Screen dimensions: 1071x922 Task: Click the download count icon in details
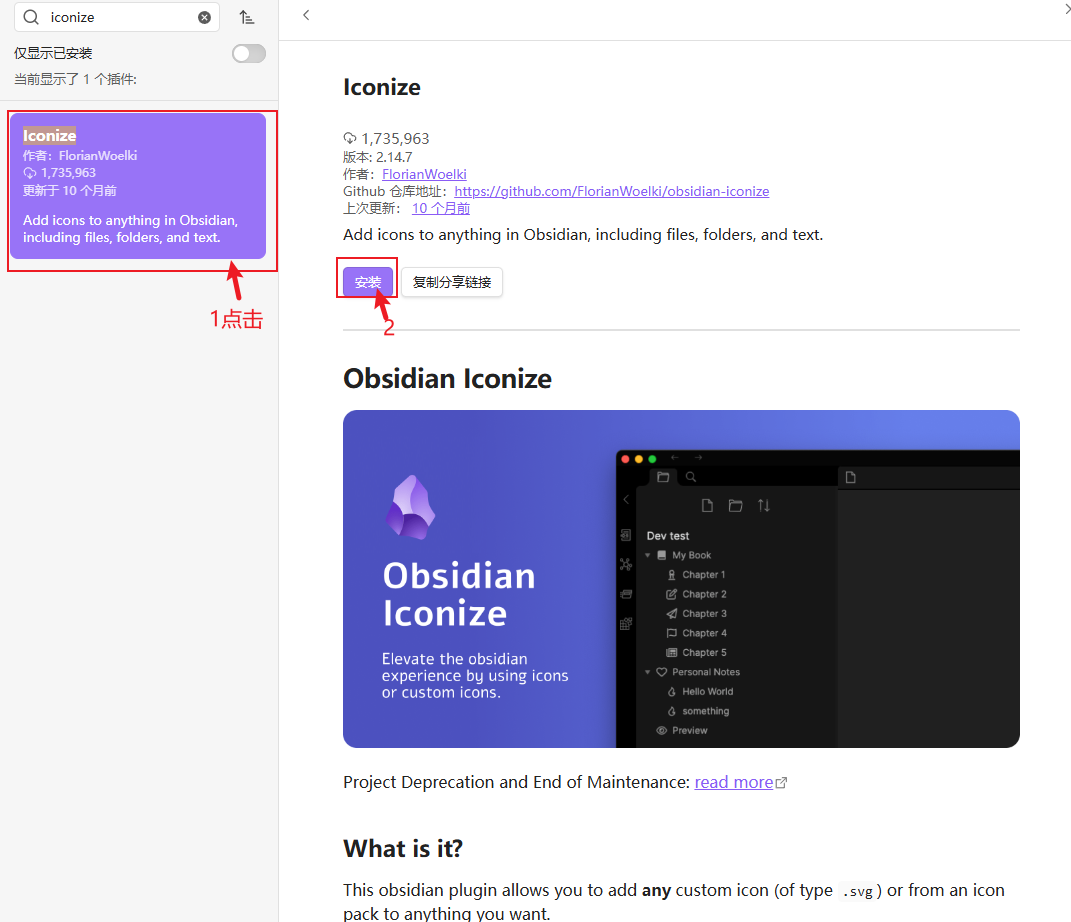pyautogui.click(x=350, y=139)
